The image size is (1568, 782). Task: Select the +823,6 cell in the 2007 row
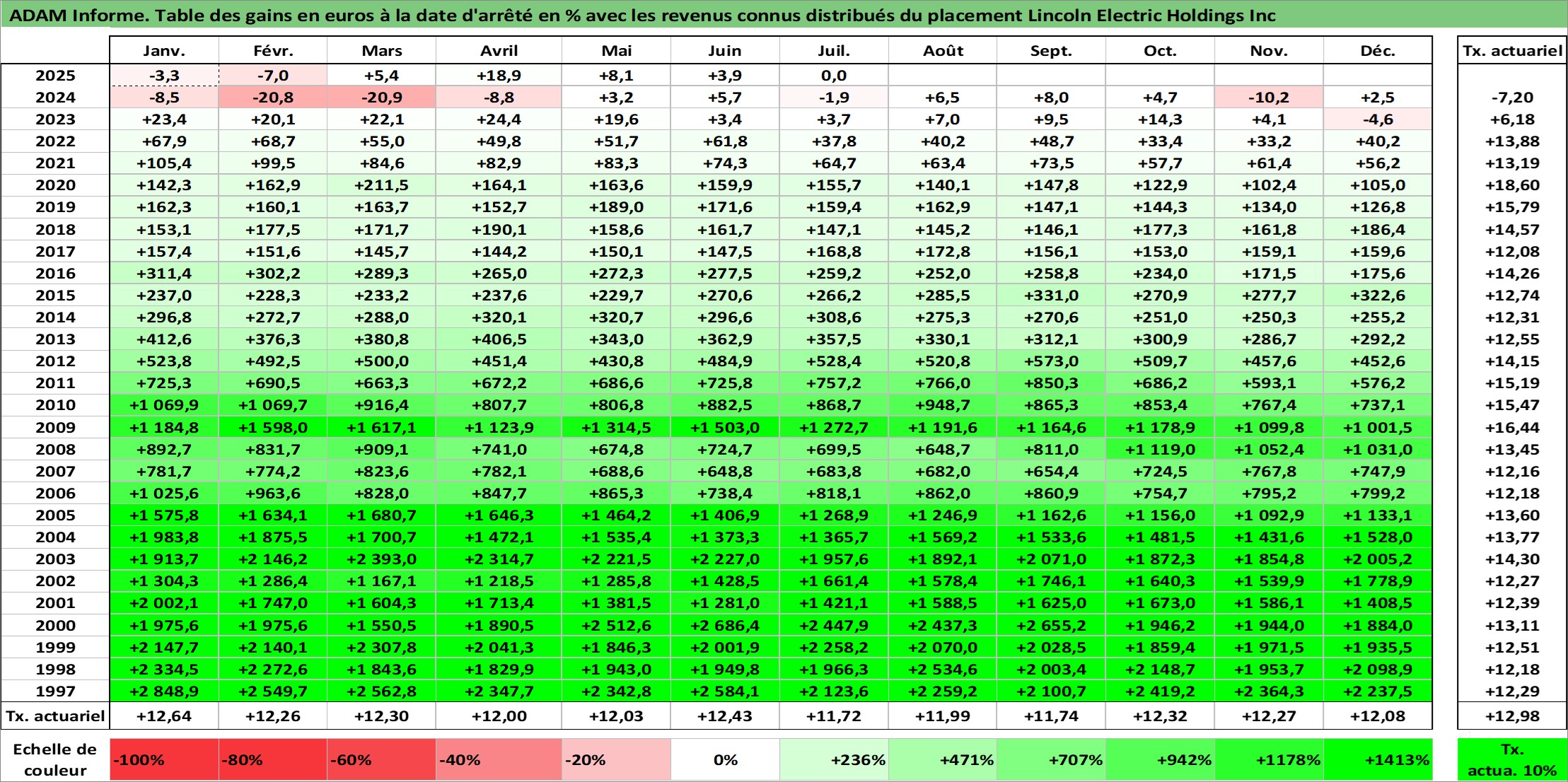click(381, 472)
